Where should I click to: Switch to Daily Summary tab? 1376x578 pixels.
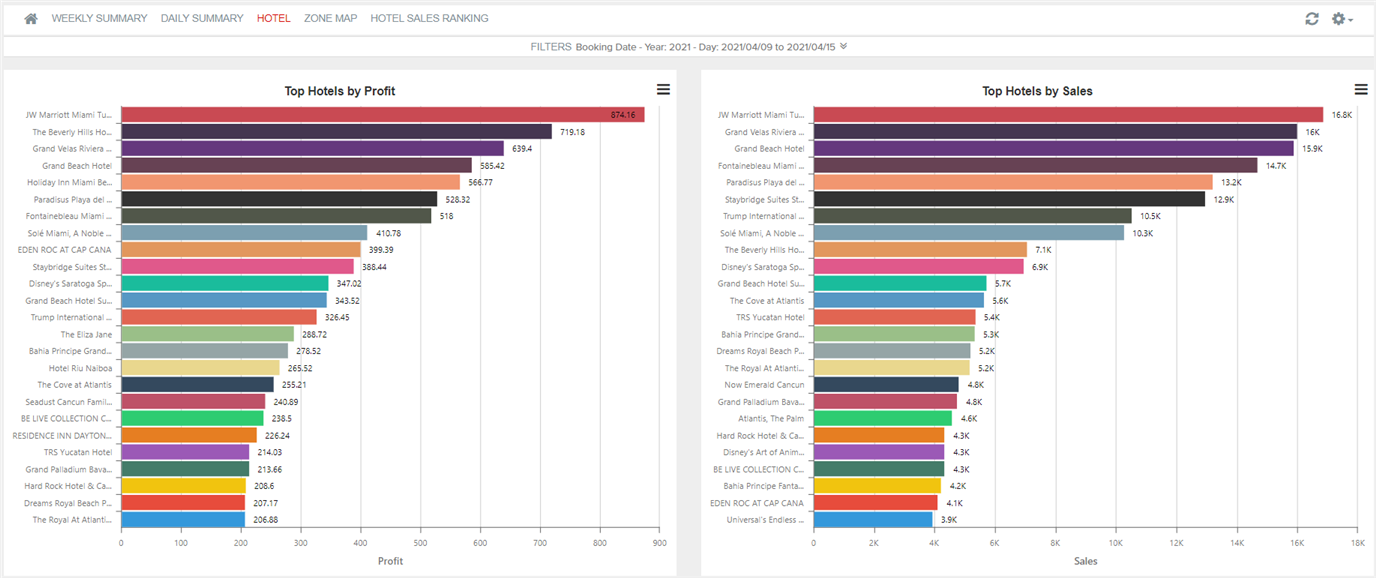click(x=202, y=19)
